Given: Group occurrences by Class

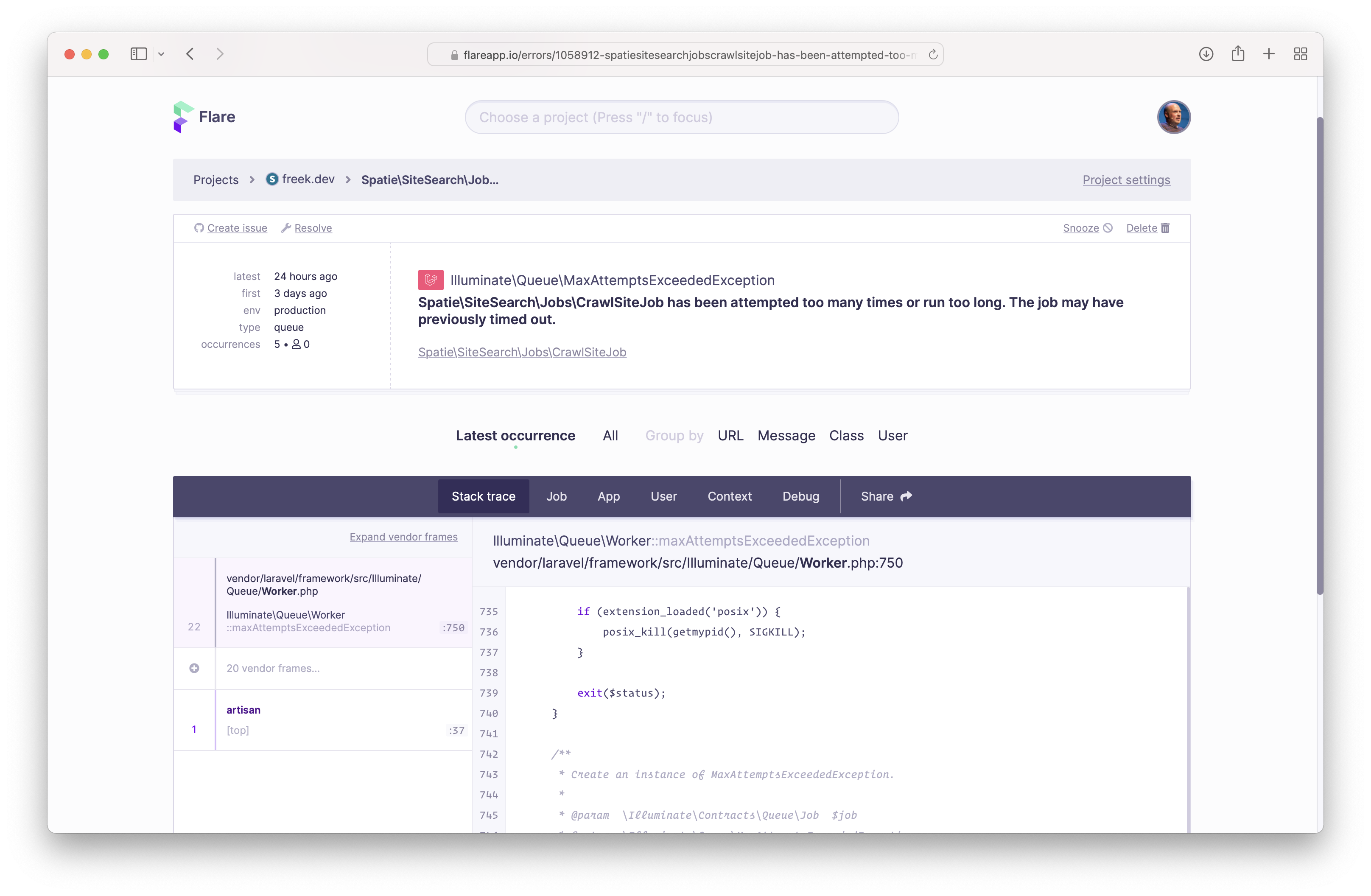Looking at the screenshot, I should (846, 436).
